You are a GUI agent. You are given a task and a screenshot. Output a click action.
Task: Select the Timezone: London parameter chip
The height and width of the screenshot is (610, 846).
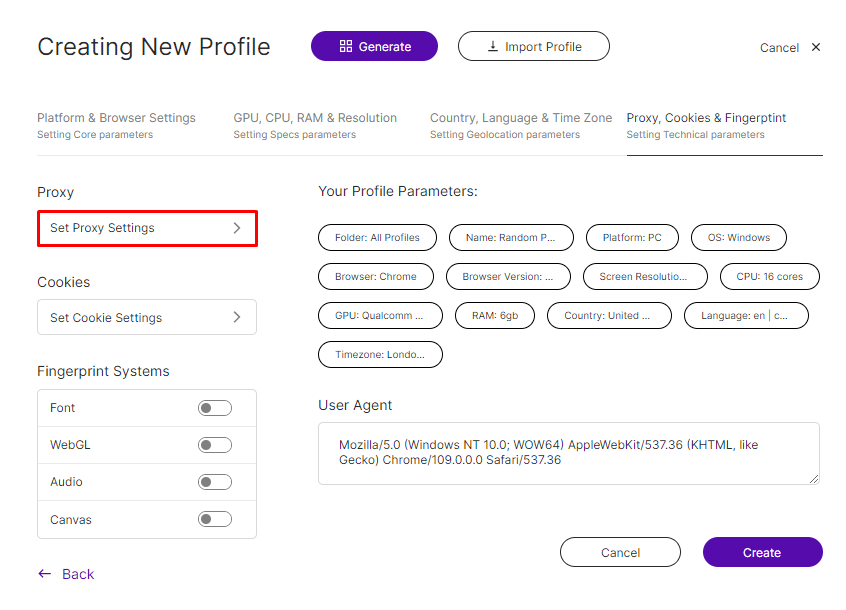click(380, 354)
